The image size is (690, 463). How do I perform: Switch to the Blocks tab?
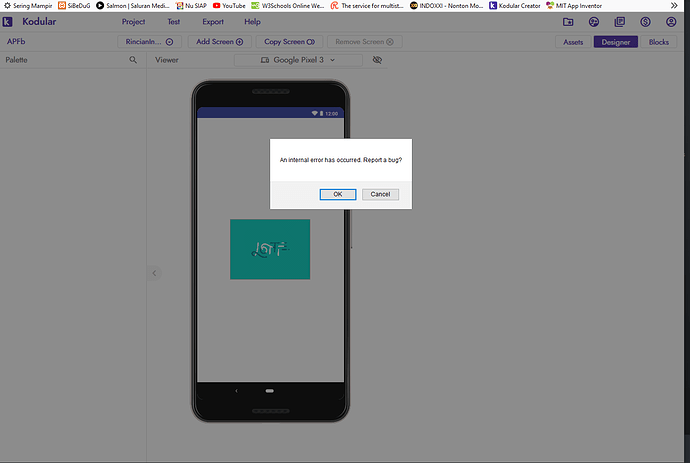[x=659, y=42]
